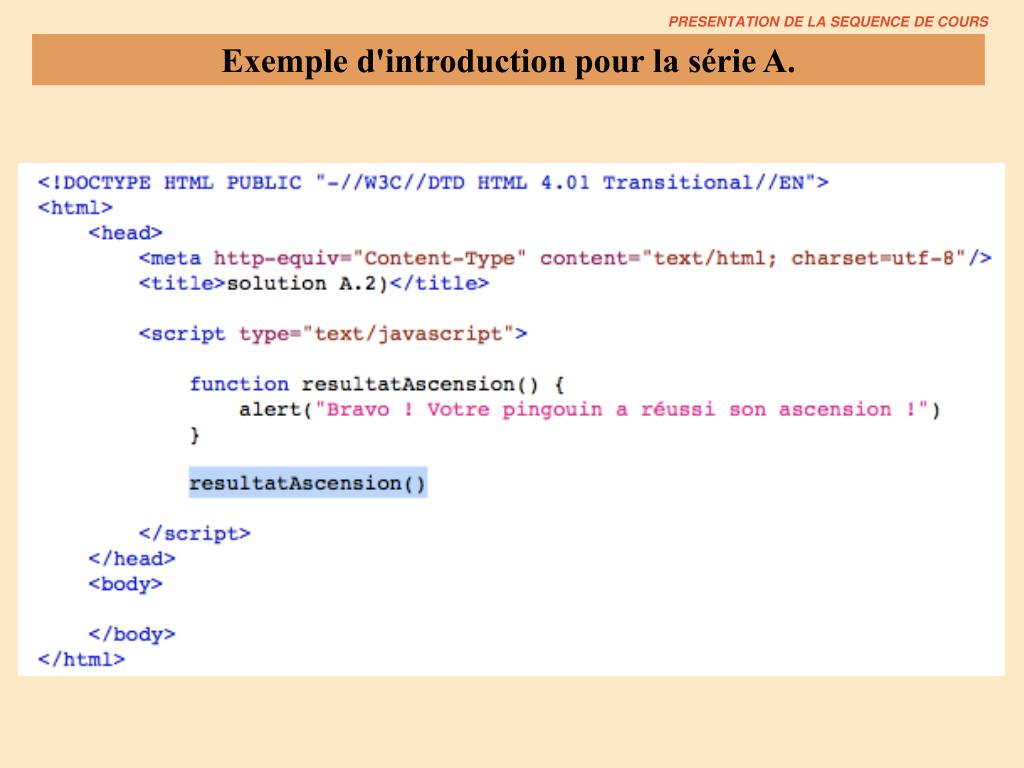
Task: Click the header 'PRESENTATION DE LA SEQUENCE DE COURS'
Action: 828,22
